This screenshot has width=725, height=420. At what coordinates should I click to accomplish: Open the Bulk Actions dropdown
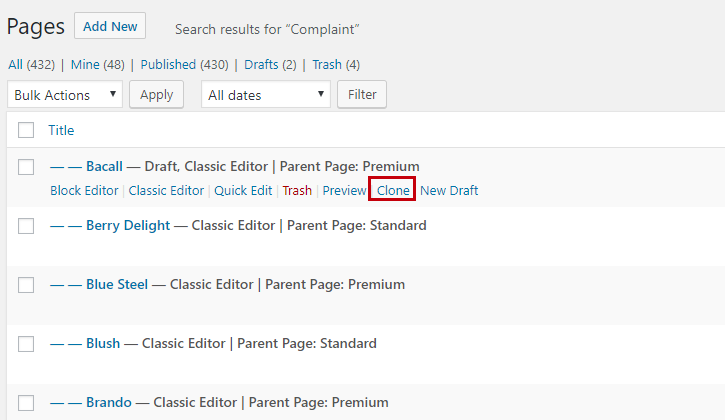pos(65,95)
